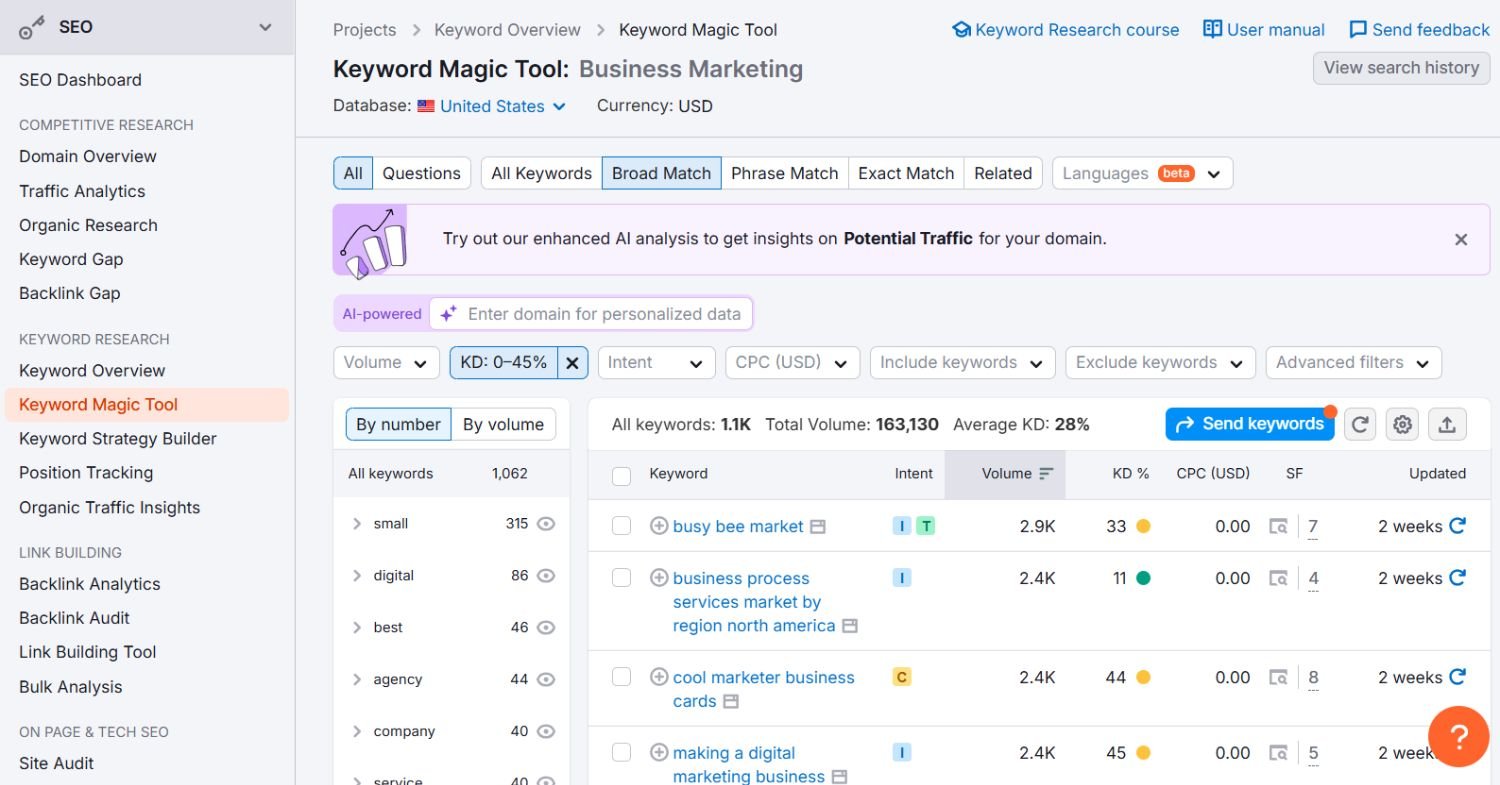Click the Send keywords button
This screenshot has width=1500, height=785.
1250,424
